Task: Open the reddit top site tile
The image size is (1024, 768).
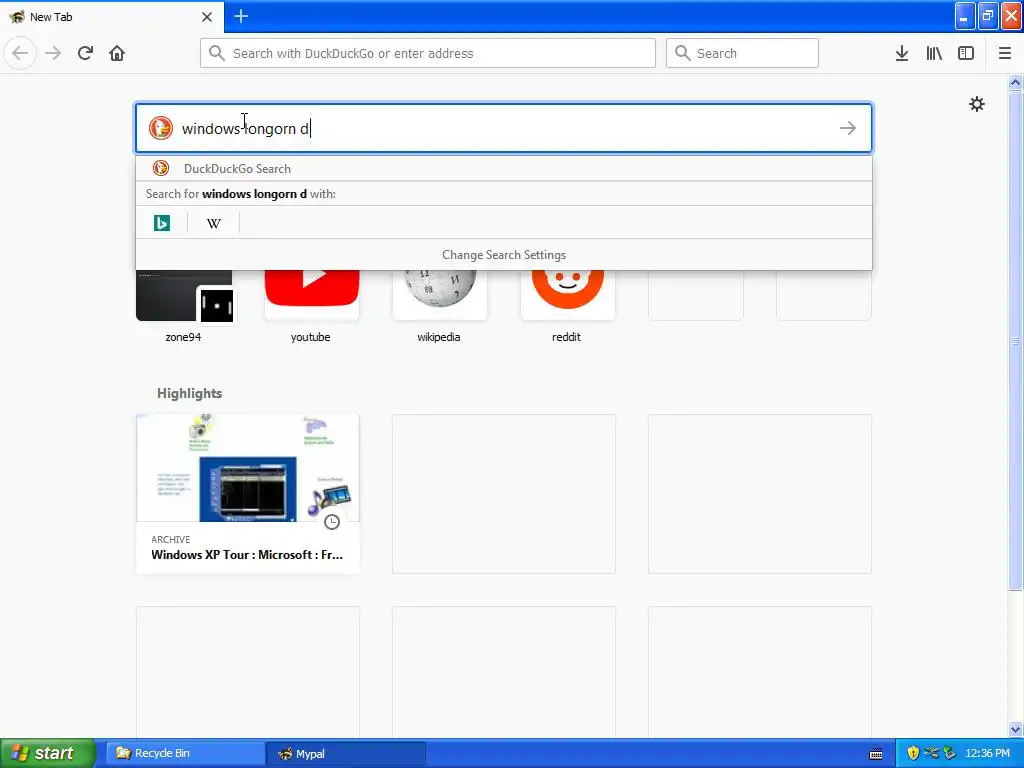Action: [568, 306]
